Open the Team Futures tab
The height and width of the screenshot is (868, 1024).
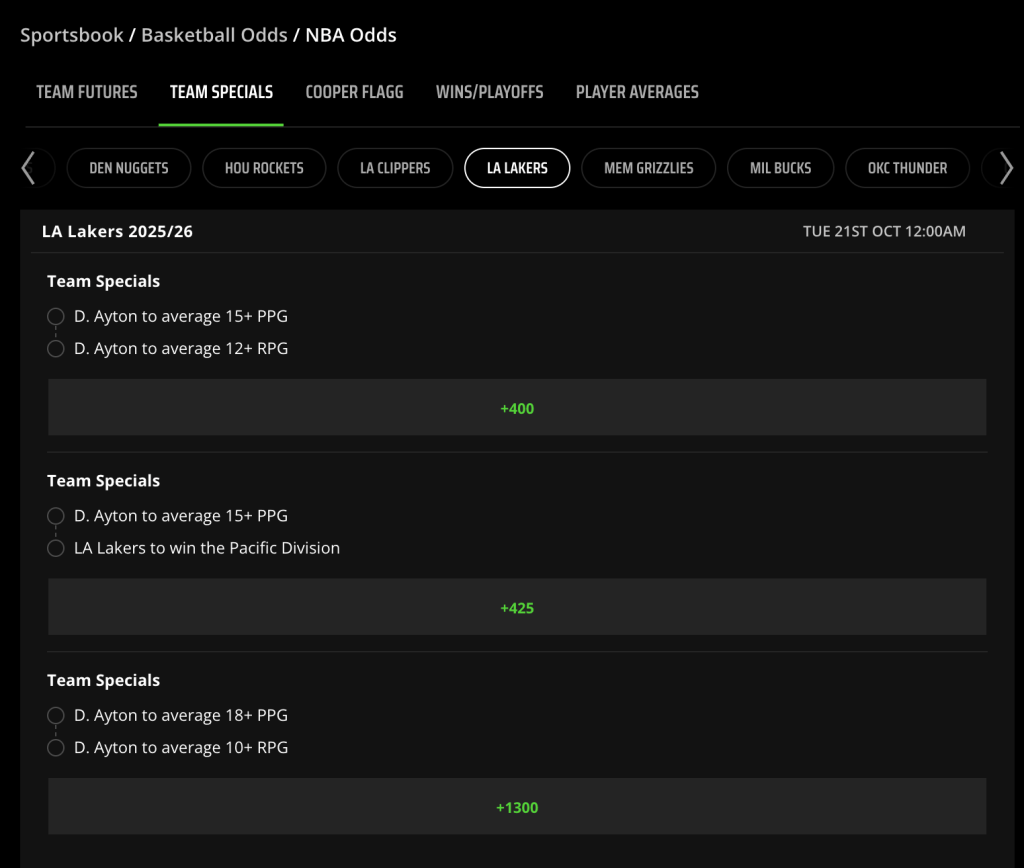click(x=87, y=92)
